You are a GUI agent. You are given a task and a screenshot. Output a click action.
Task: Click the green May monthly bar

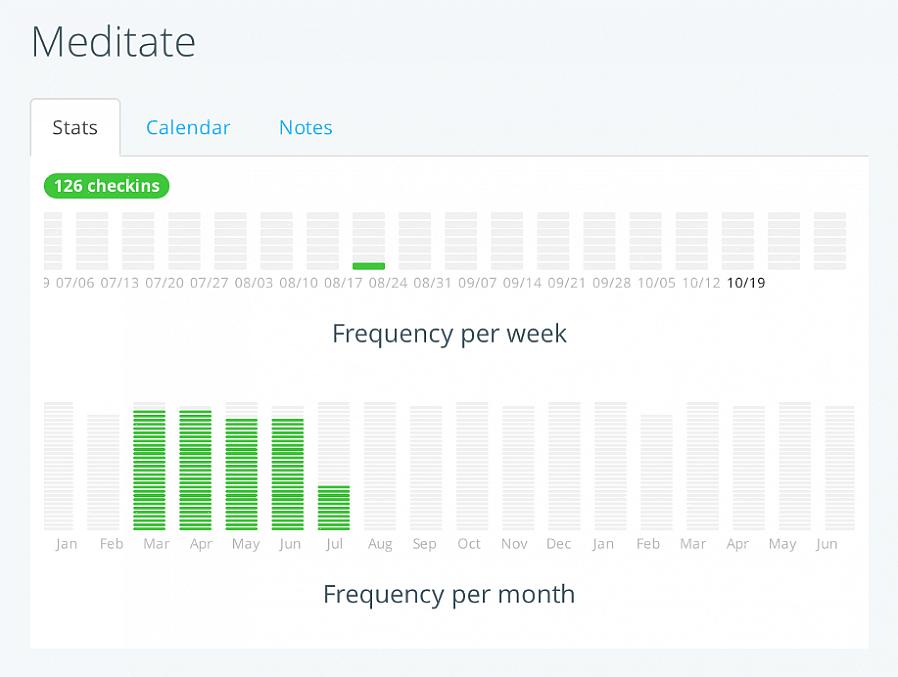241,474
